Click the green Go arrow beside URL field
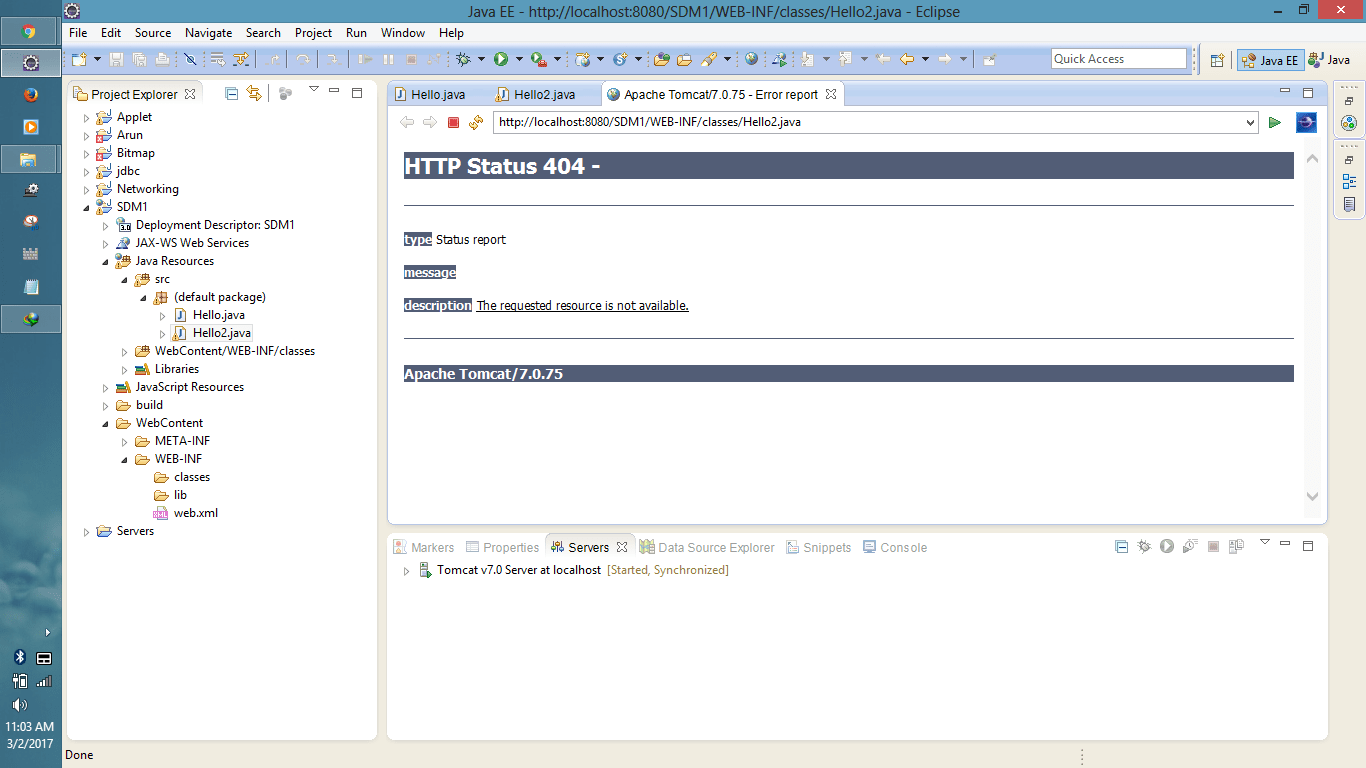 point(1275,122)
